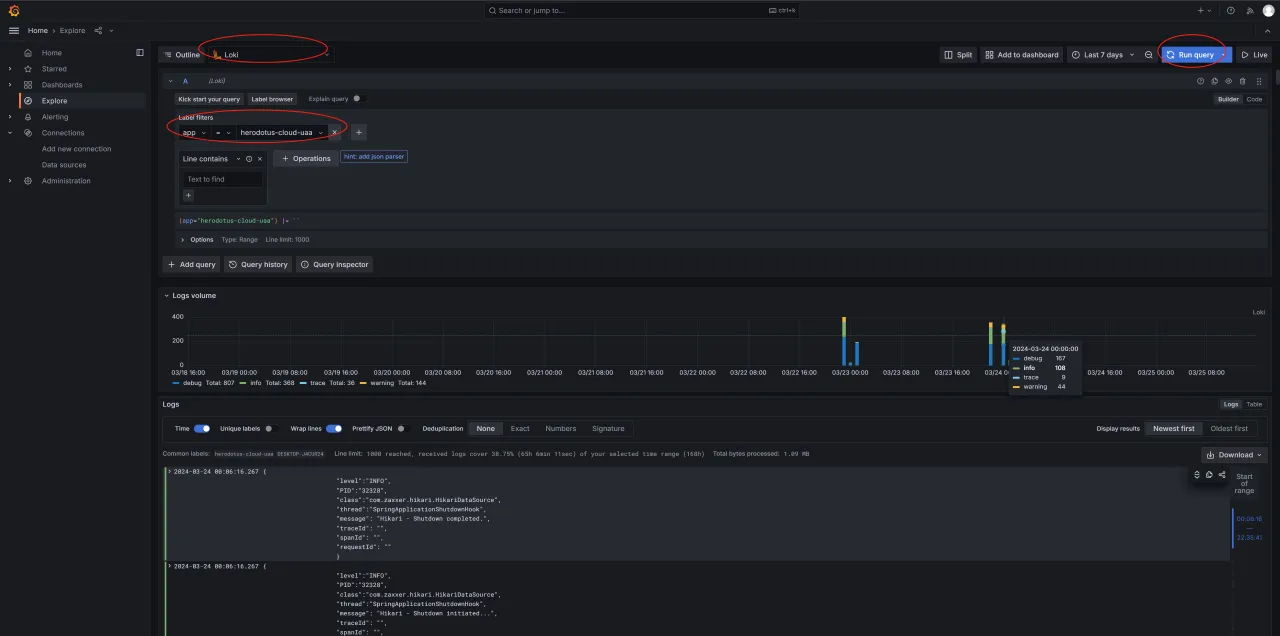The image size is (1280, 636).
Task: Click the Add to dashboard button
Action: coord(1022,54)
